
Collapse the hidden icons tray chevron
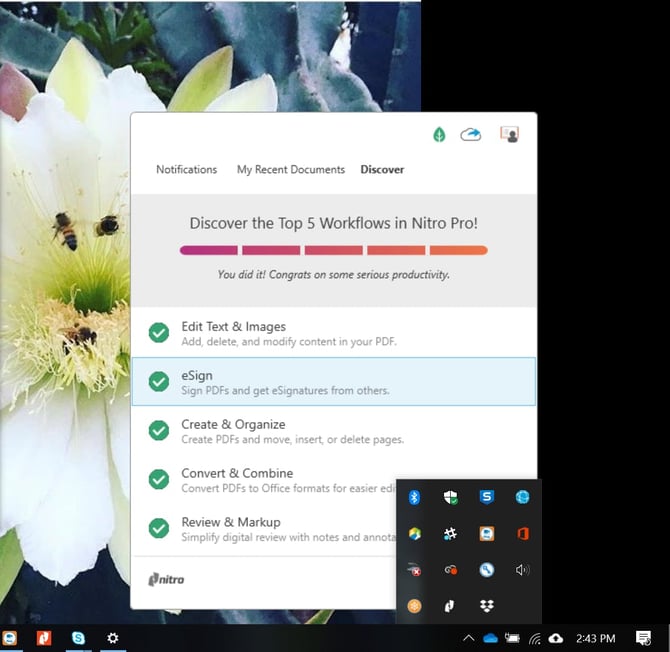(x=468, y=638)
